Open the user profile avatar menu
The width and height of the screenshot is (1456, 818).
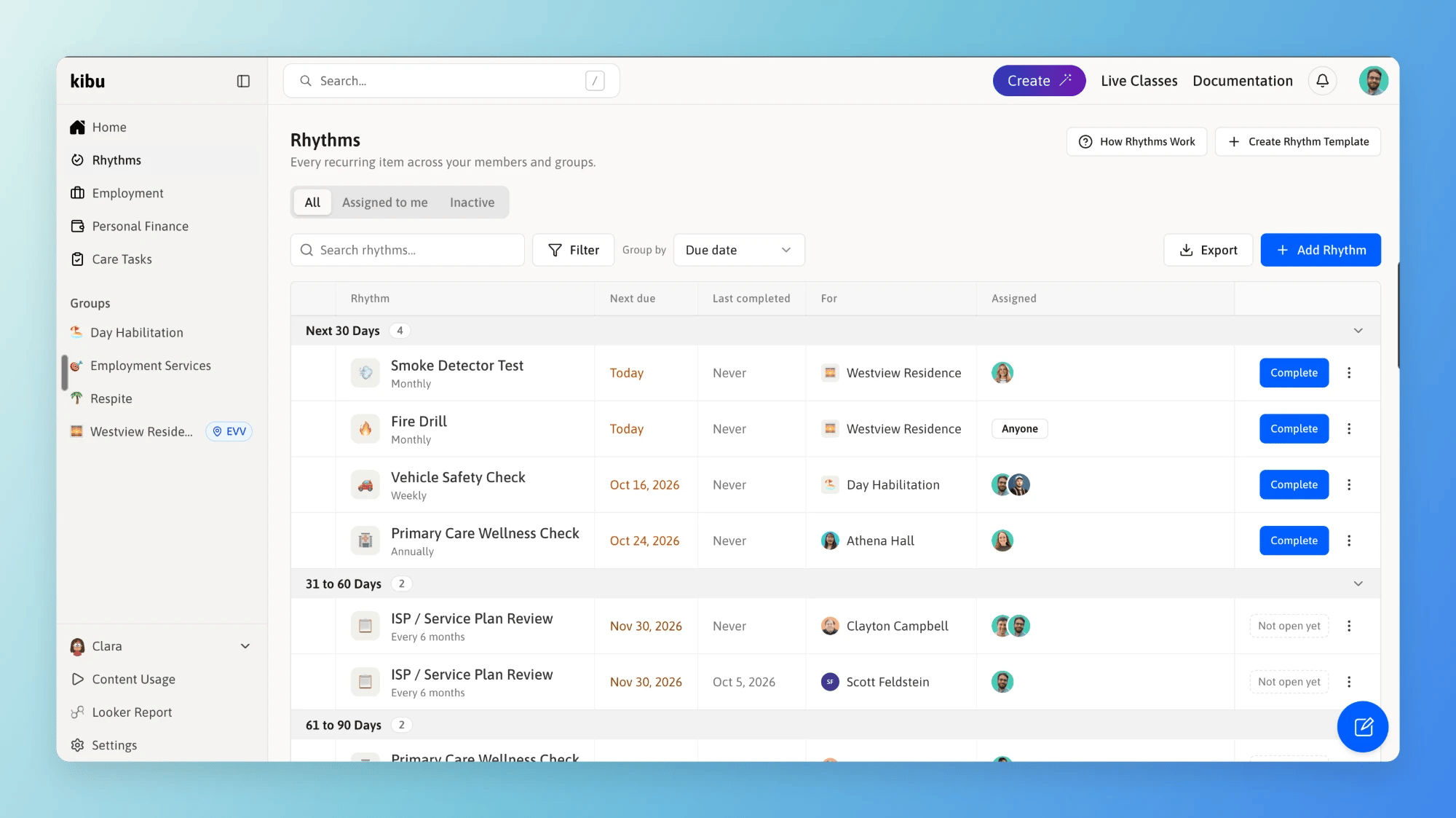1373,81
